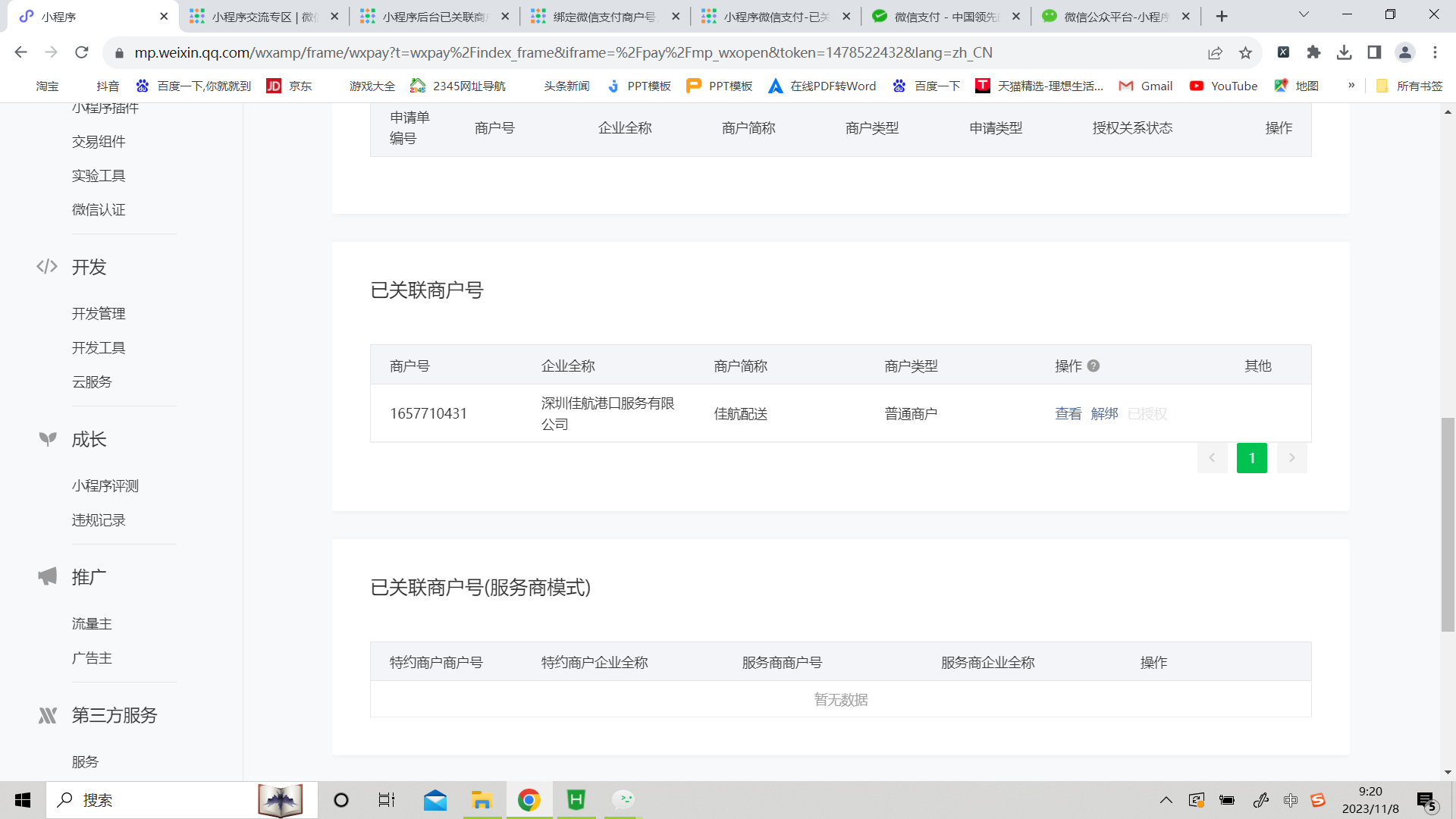Open the Chrome extensions puzzle icon
Screen dimensions: 1456x819
pyautogui.click(x=1313, y=52)
